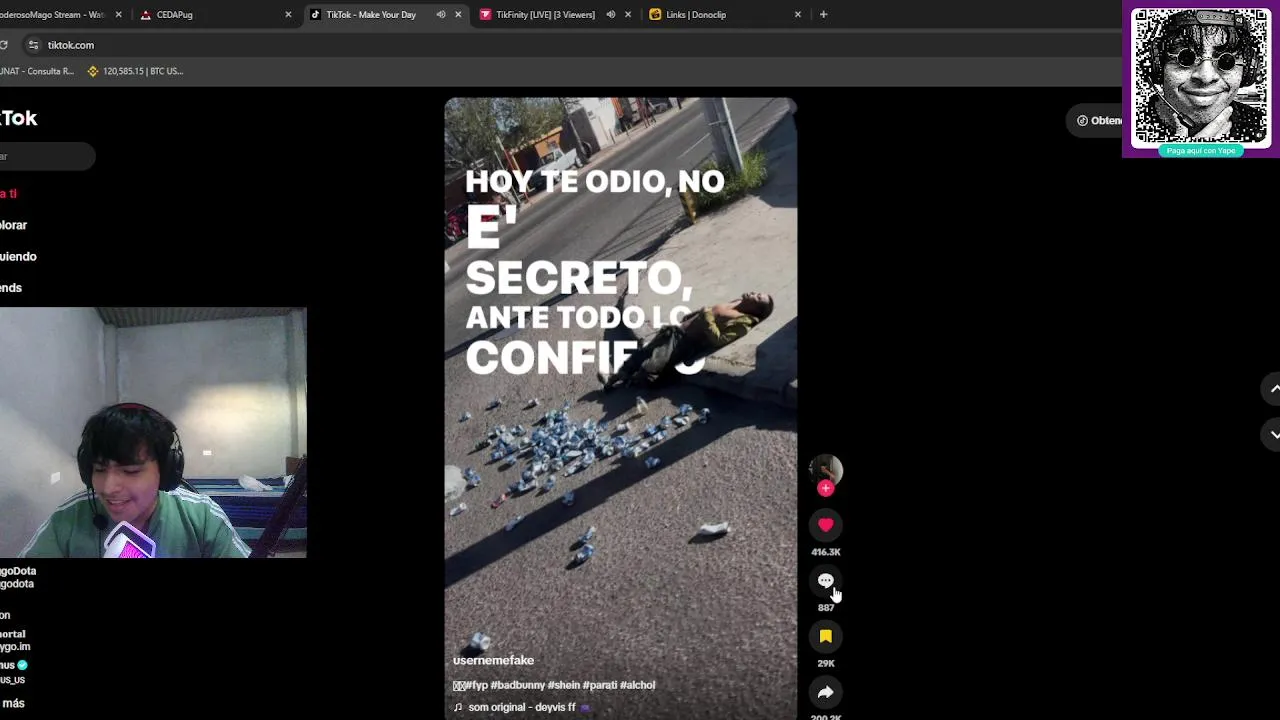Like the video with the heart icon
This screenshot has height=720, width=1280.
[825, 525]
